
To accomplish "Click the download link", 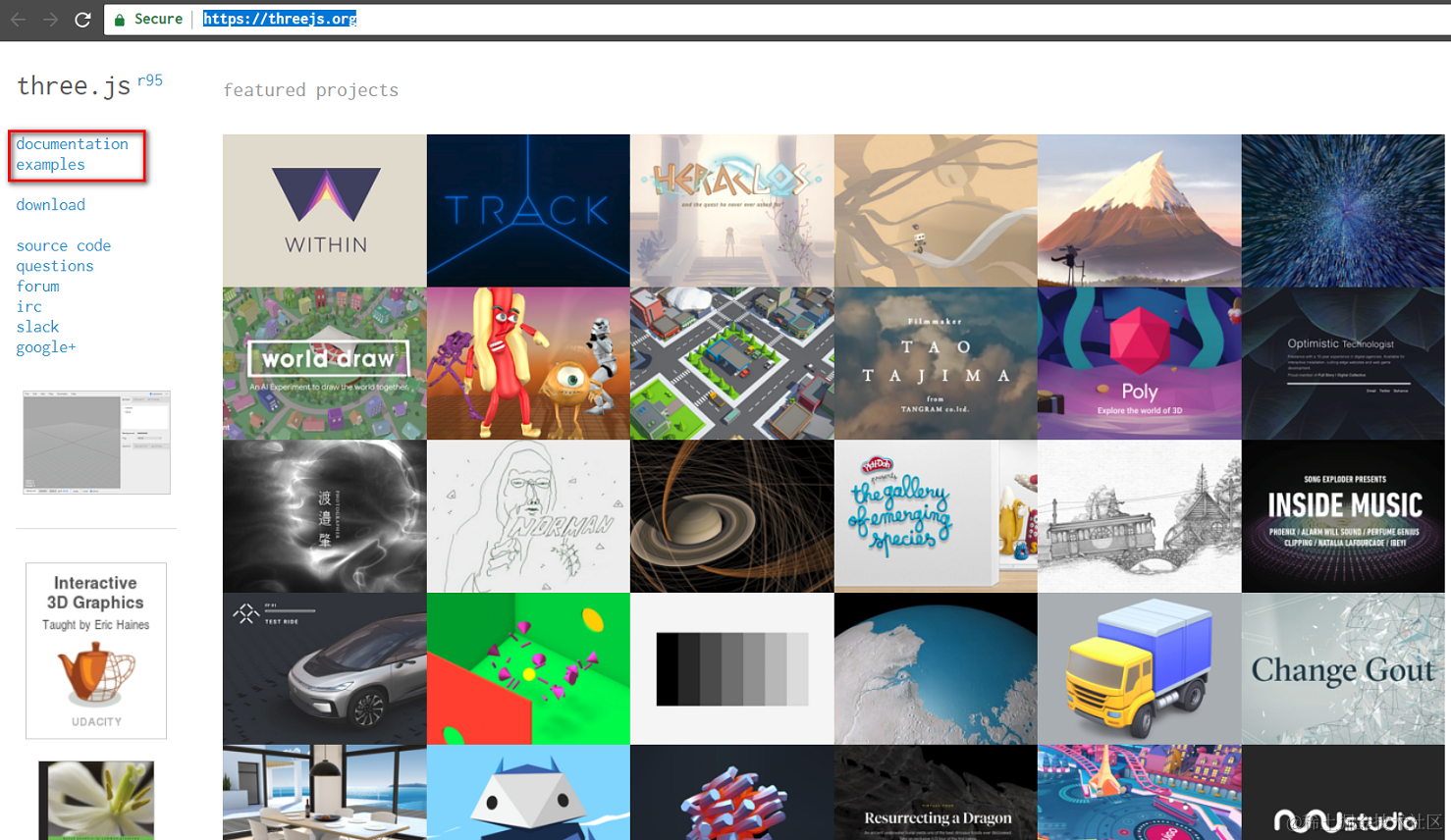I will pyautogui.click(x=50, y=204).
